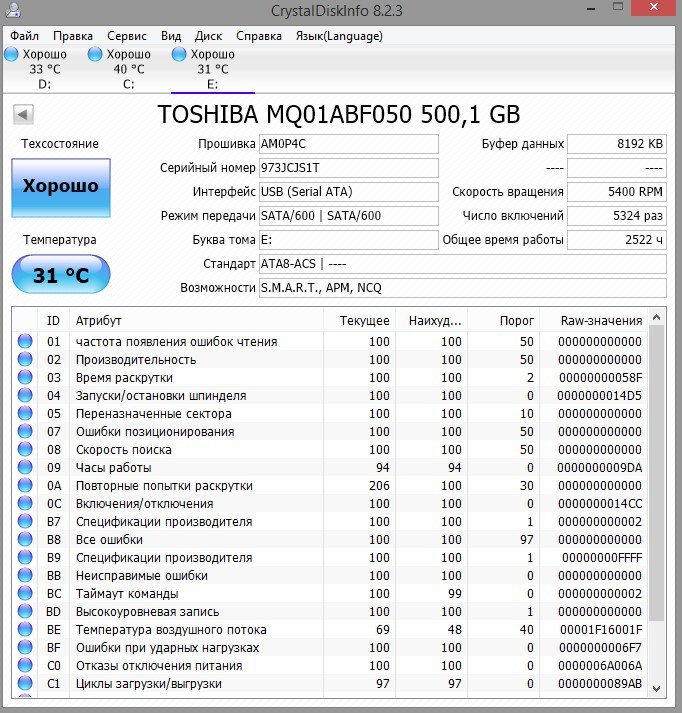Select the Запуски/остановки шпинделя row
This screenshot has width=682, height=713.
click(330, 396)
